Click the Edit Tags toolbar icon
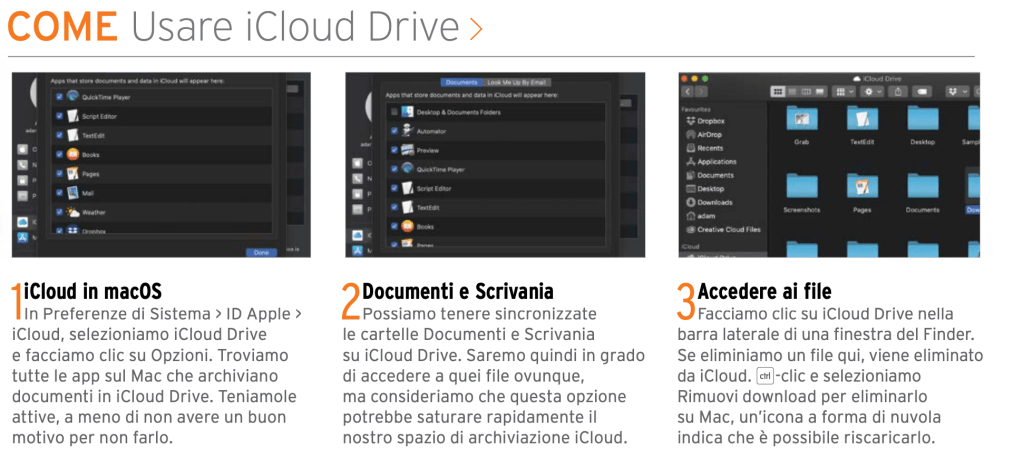1023x457 pixels. coord(923,91)
